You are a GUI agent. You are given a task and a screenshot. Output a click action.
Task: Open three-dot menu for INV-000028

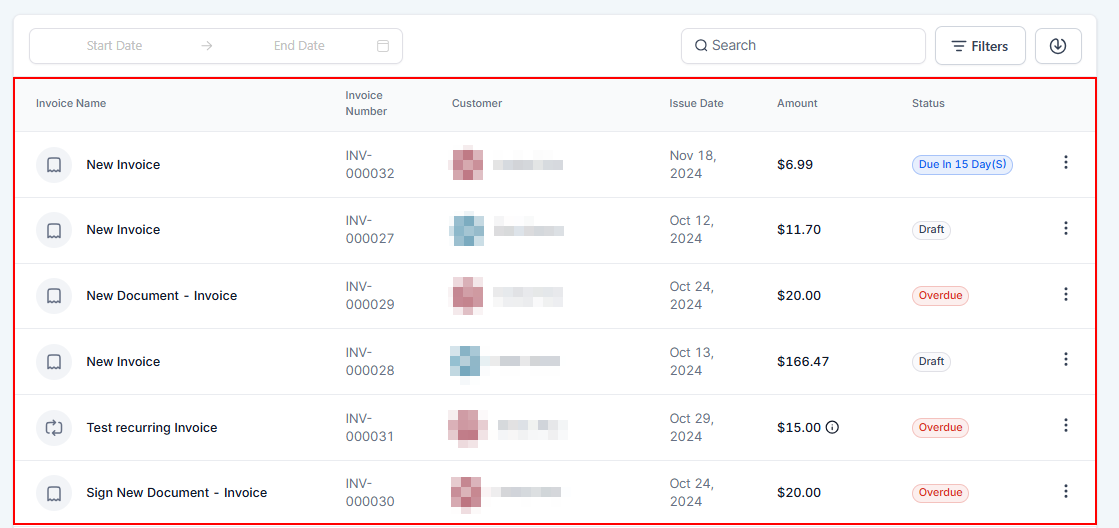1065,359
